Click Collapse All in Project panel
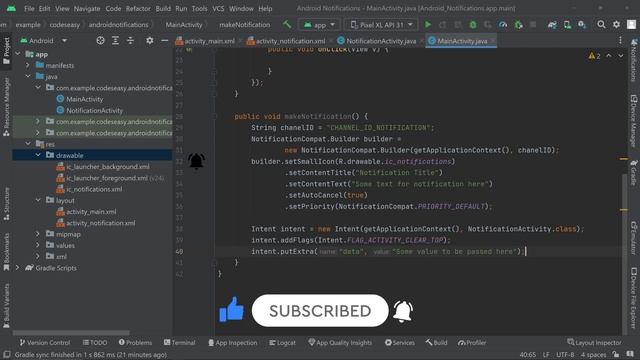This screenshot has width=640, height=360. coord(131,40)
